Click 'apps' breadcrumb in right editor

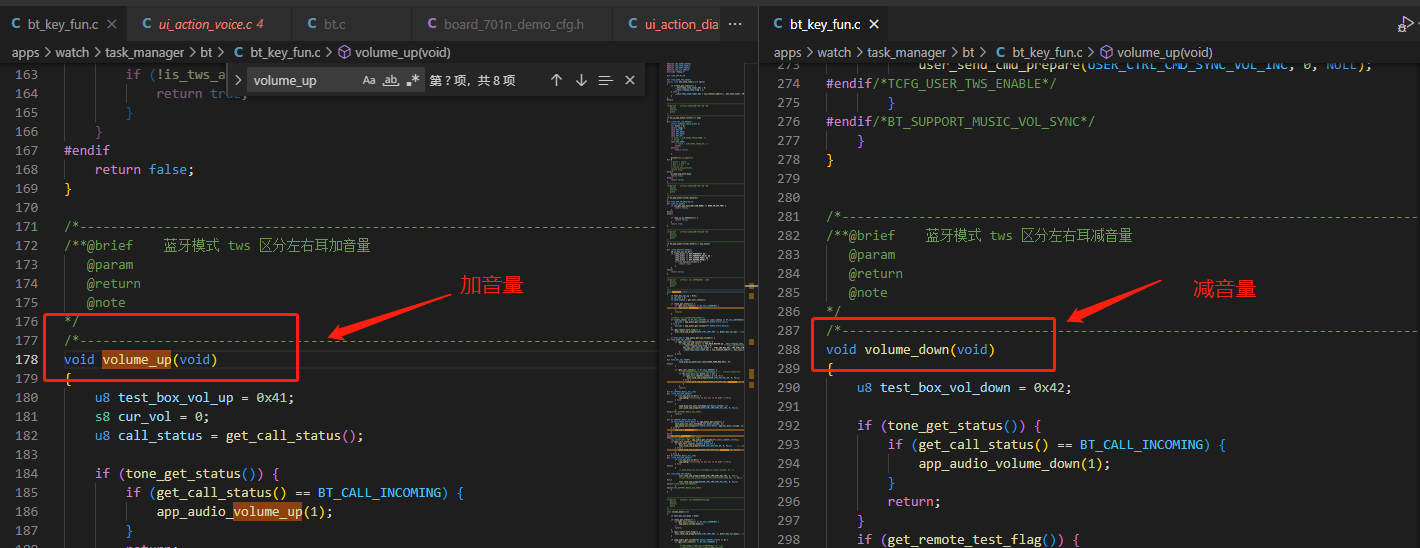pos(788,52)
